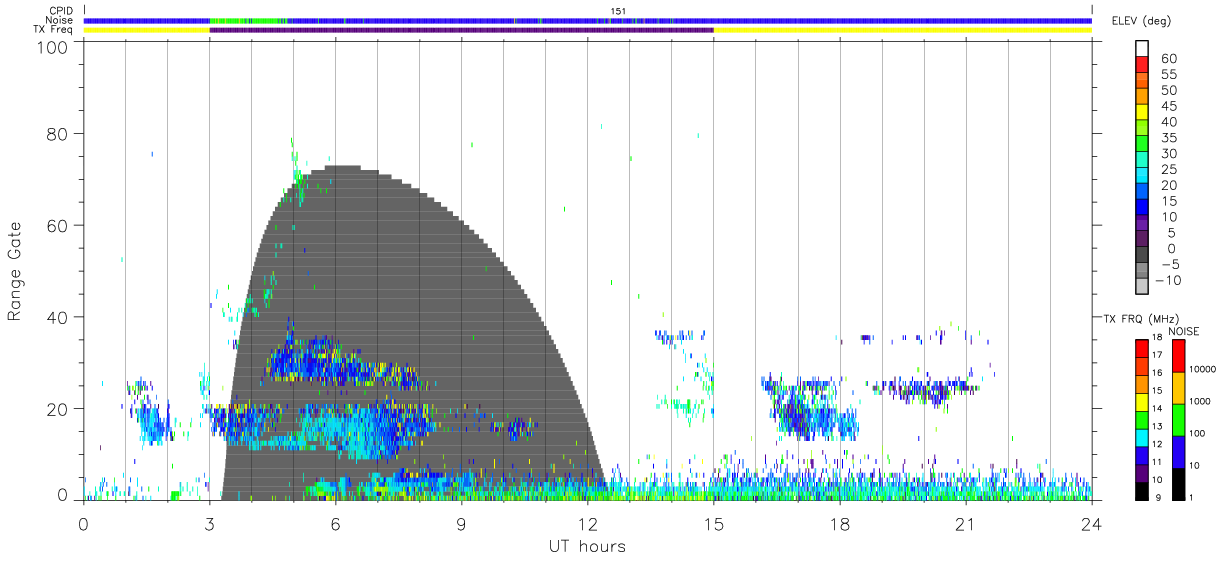1228x567 pixels.
Task: Click the '15' tick label on UT hours axis
Action: tap(713, 524)
